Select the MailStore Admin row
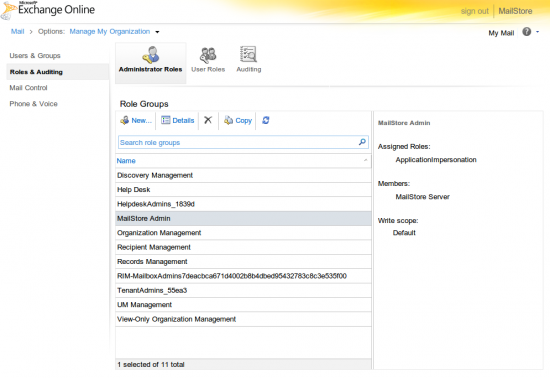The height and width of the screenshot is (378, 550). [243, 218]
